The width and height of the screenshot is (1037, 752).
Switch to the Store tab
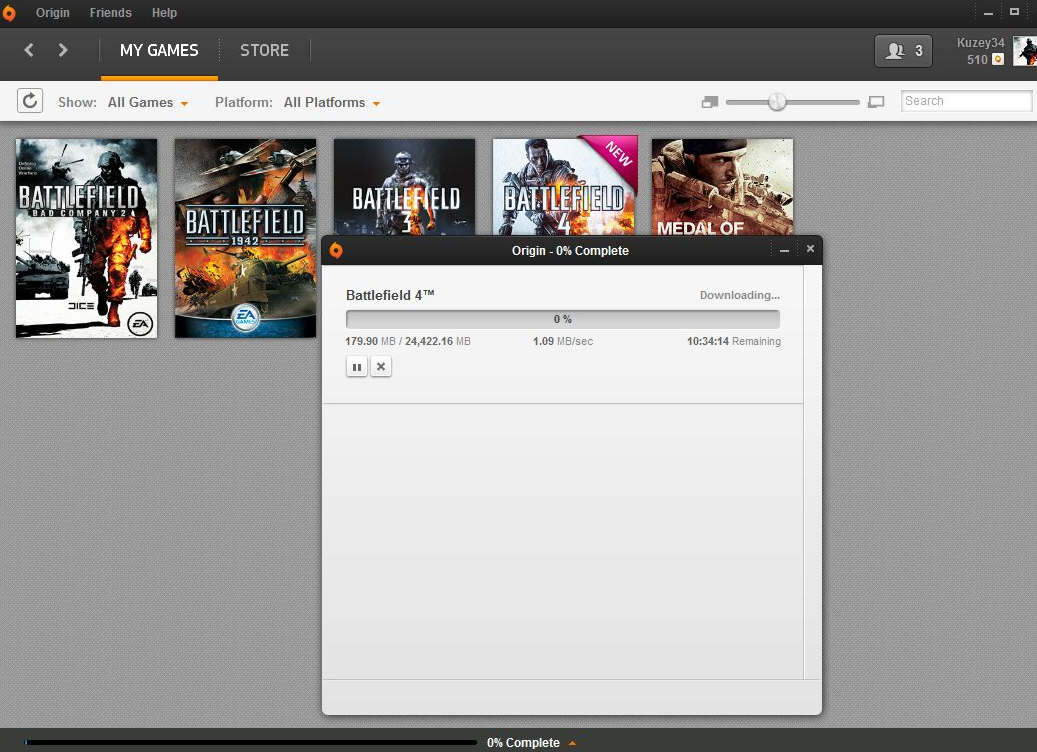(x=265, y=50)
